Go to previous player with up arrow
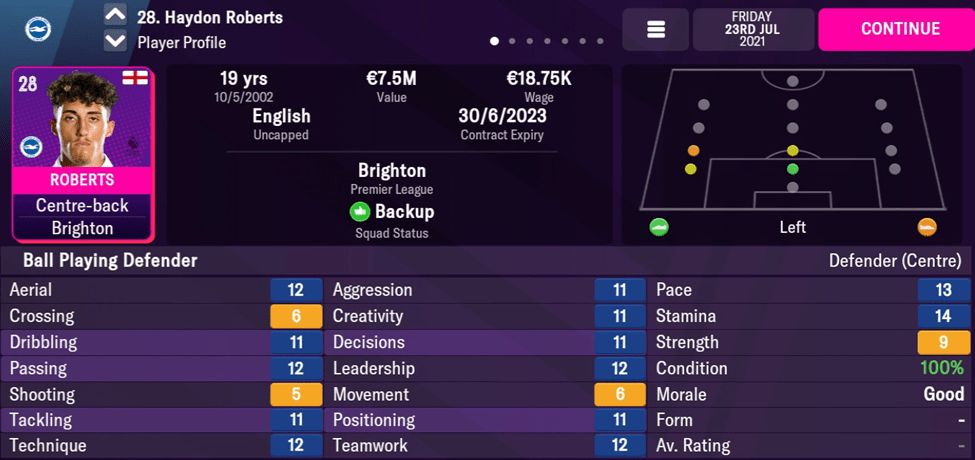975x460 pixels. pyautogui.click(x=116, y=16)
